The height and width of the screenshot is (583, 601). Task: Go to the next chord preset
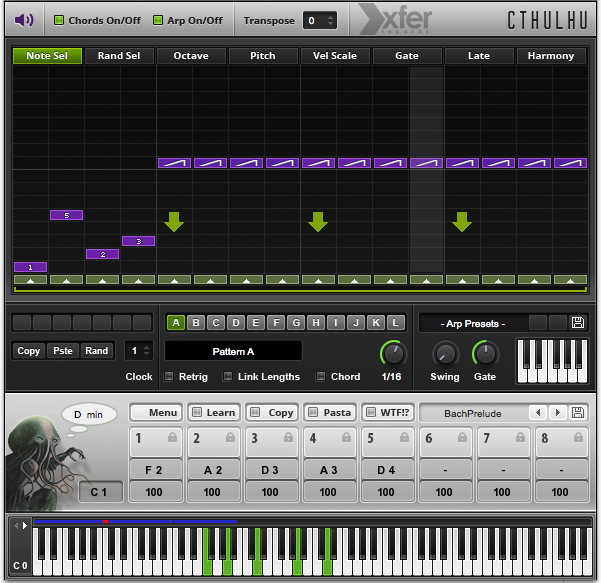coord(558,413)
